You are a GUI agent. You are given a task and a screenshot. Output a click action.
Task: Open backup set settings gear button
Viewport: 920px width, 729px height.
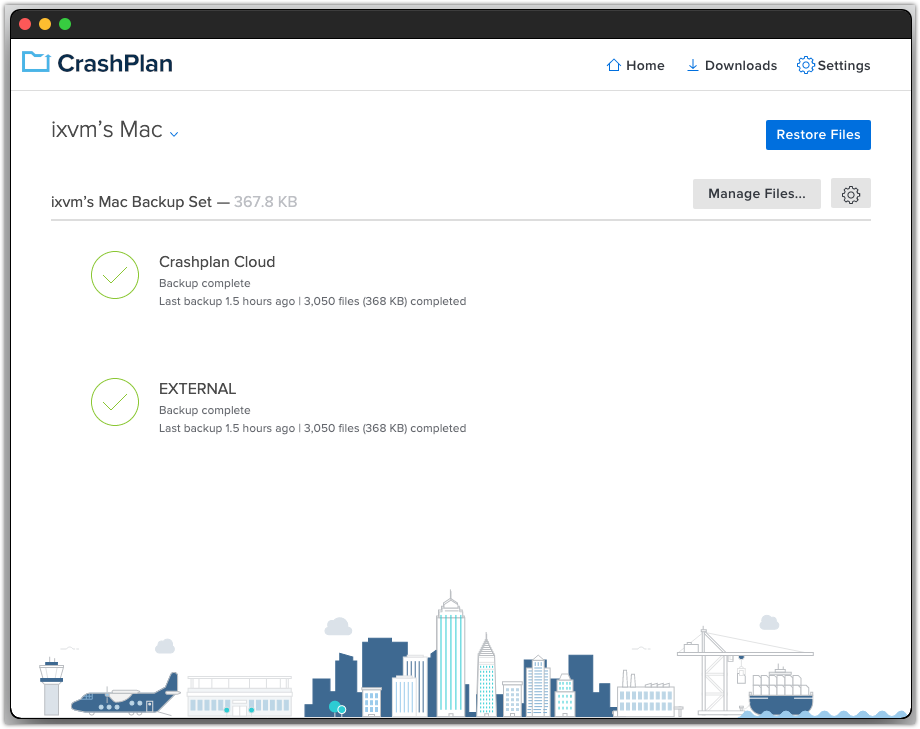(851, 194)
